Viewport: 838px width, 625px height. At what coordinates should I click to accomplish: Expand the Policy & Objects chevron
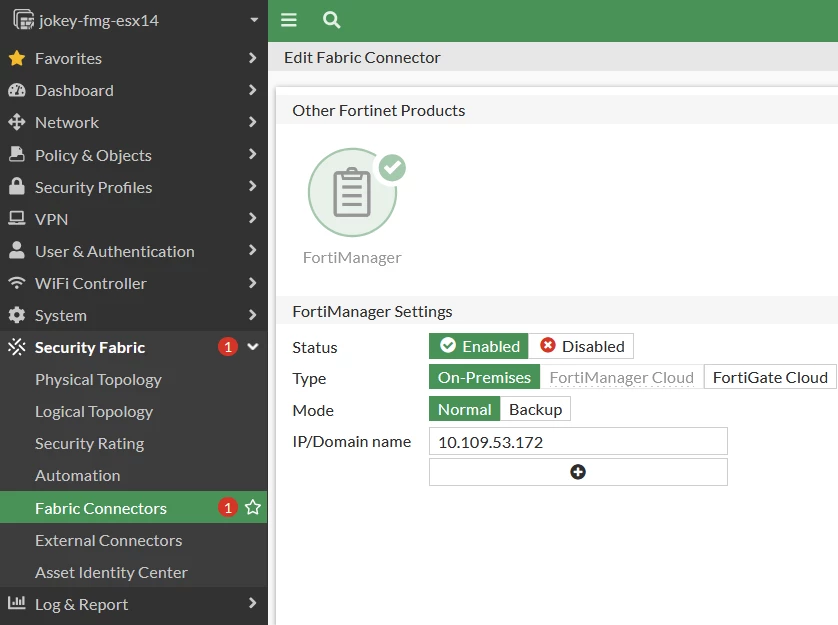253,154
